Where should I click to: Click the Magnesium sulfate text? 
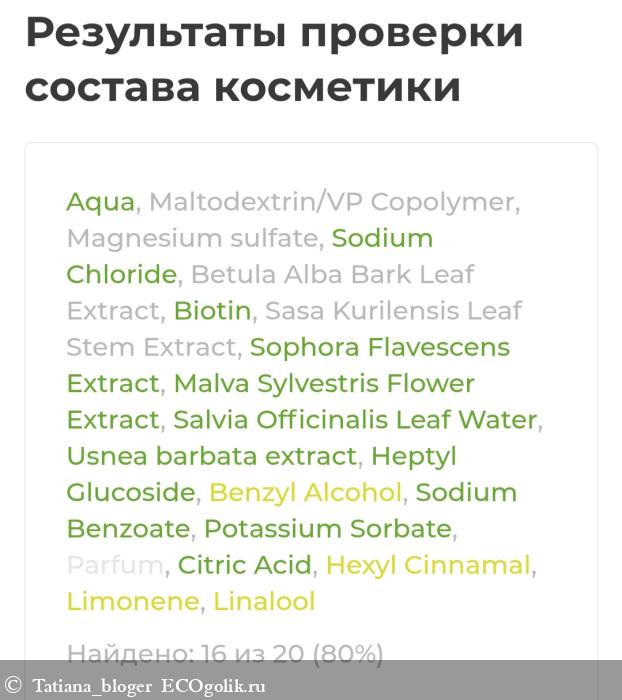pyautogui.click(x=193, y=239)
